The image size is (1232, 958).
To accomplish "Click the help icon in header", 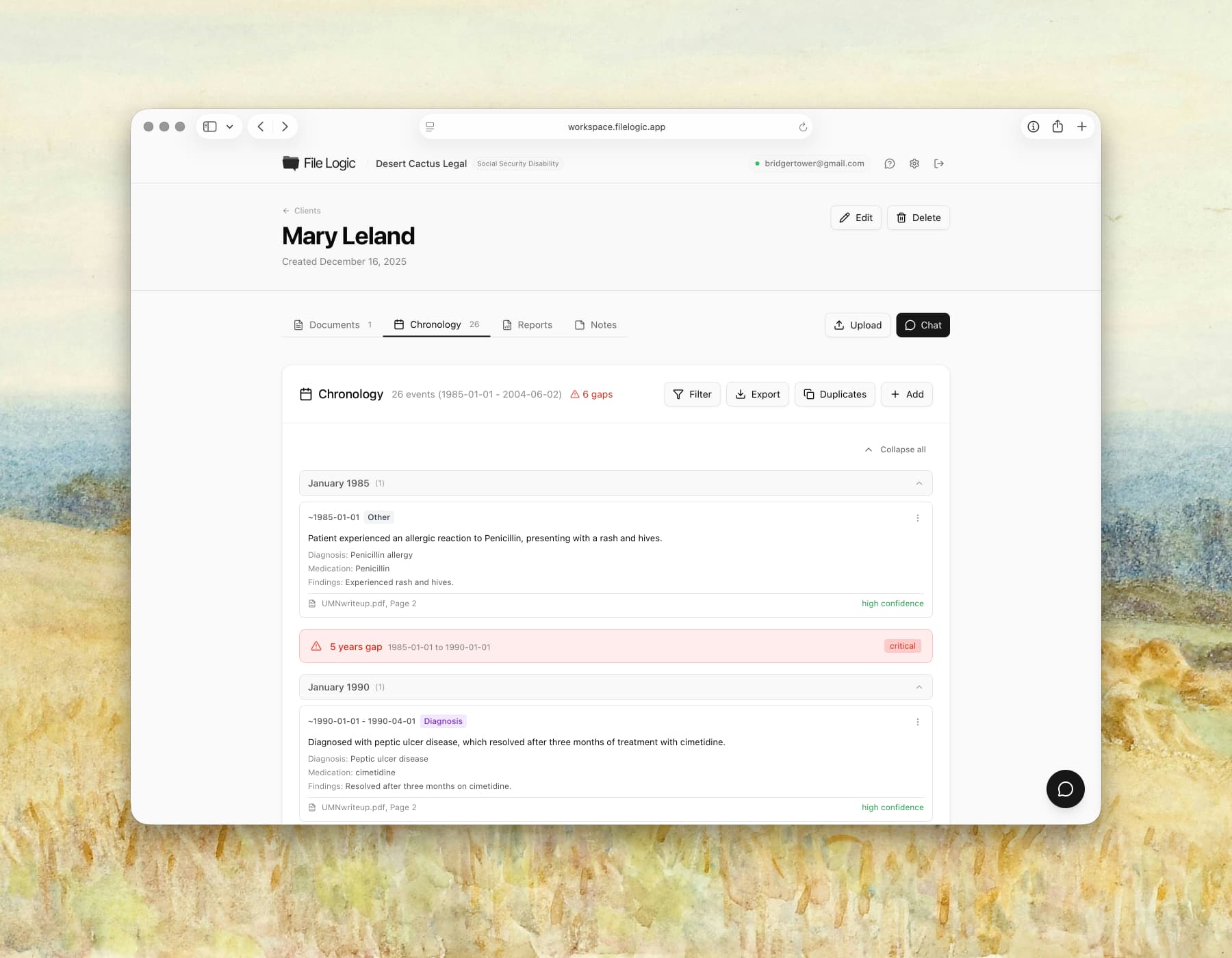I will pos(889,164).
